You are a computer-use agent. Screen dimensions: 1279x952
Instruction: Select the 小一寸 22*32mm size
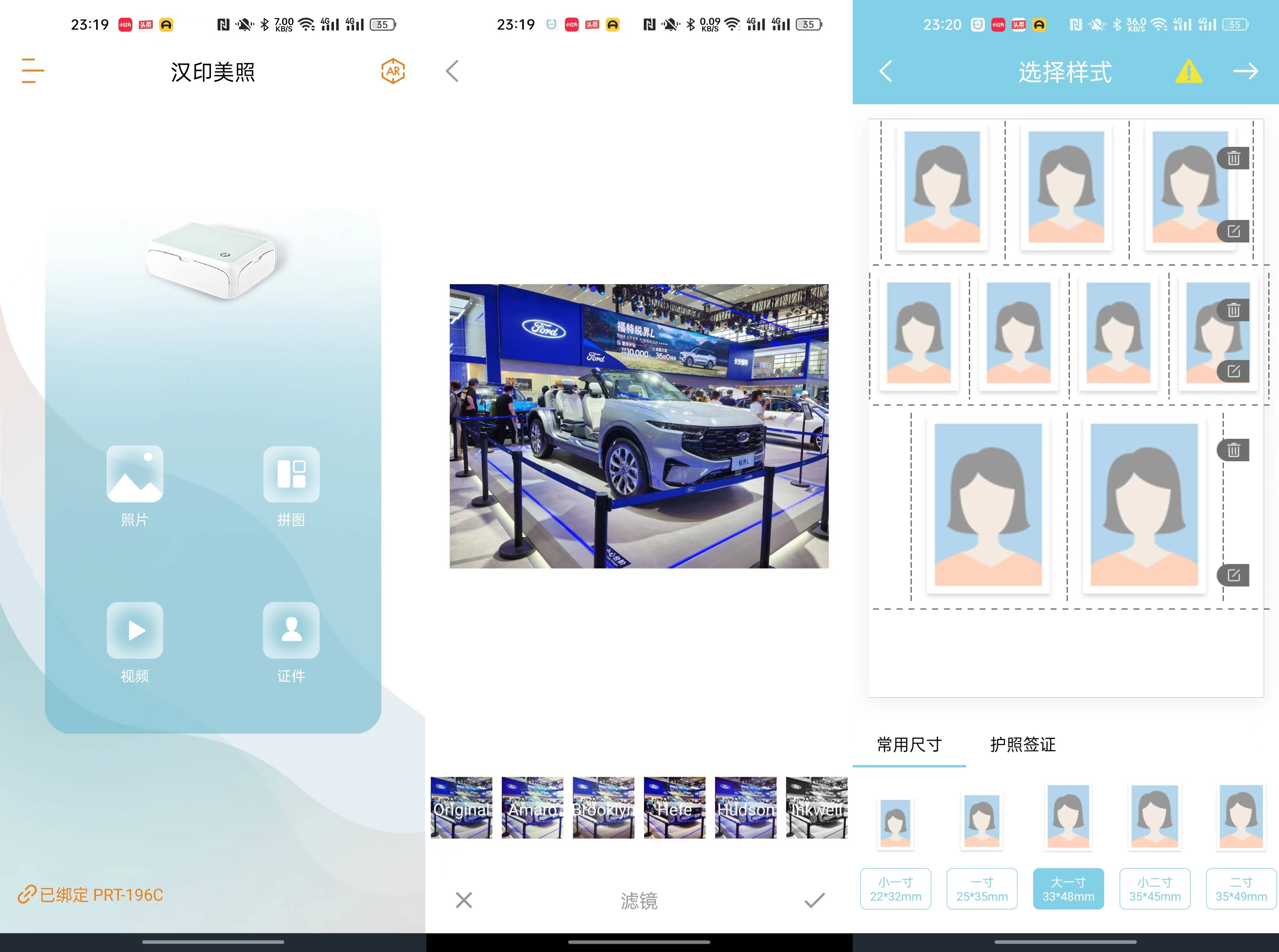coord(895,889)
